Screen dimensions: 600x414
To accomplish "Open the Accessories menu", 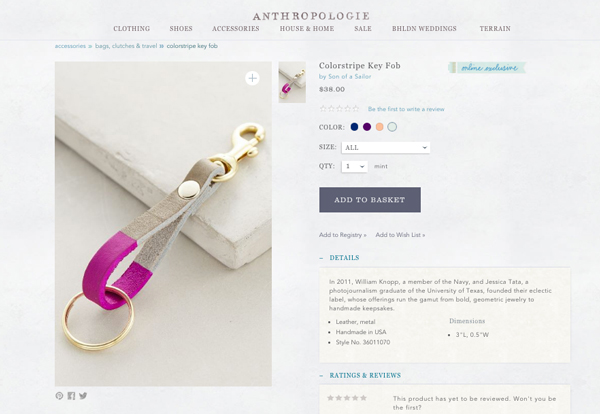I will (x=236, y=29).
